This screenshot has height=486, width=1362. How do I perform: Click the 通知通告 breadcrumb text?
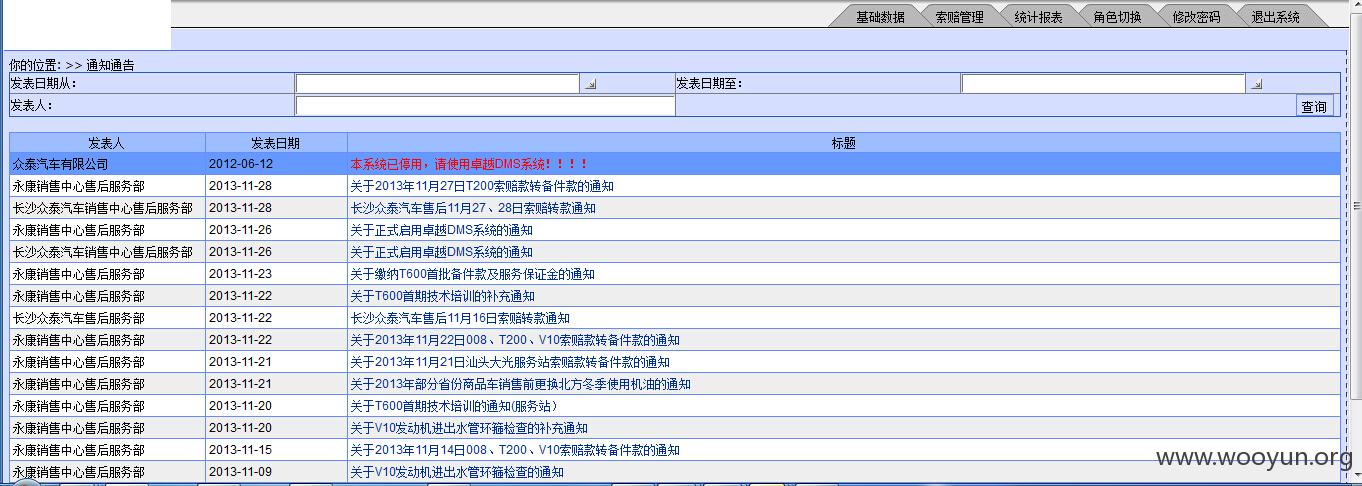110,65
